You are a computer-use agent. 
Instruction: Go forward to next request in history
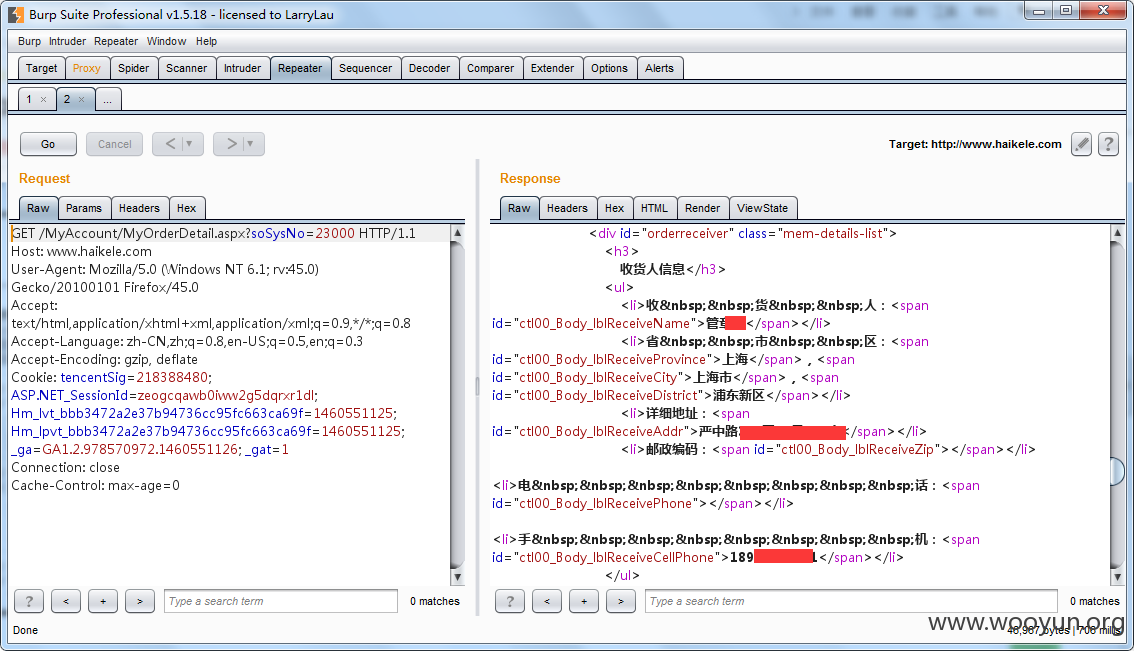[231, 144]
